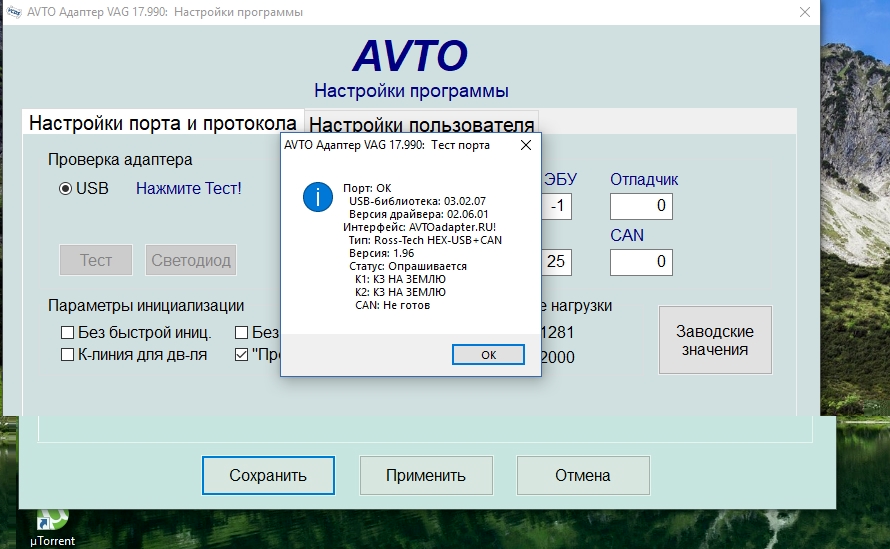Click the Тест button

click(x=96, y=260)
